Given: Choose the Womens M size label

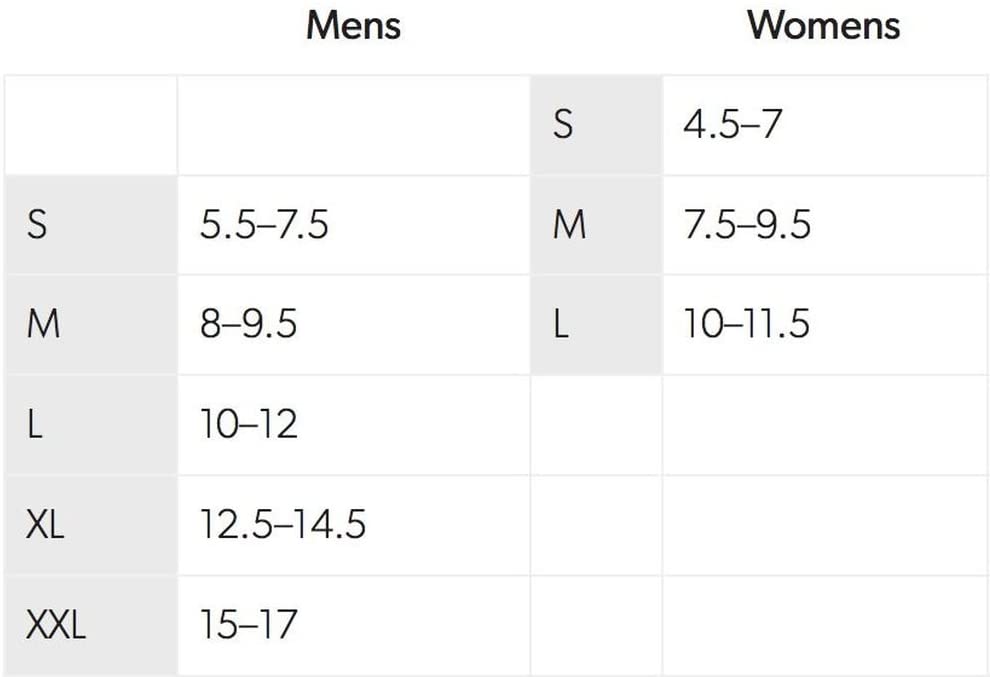Looking at the screenshot, I should [569, 225].
